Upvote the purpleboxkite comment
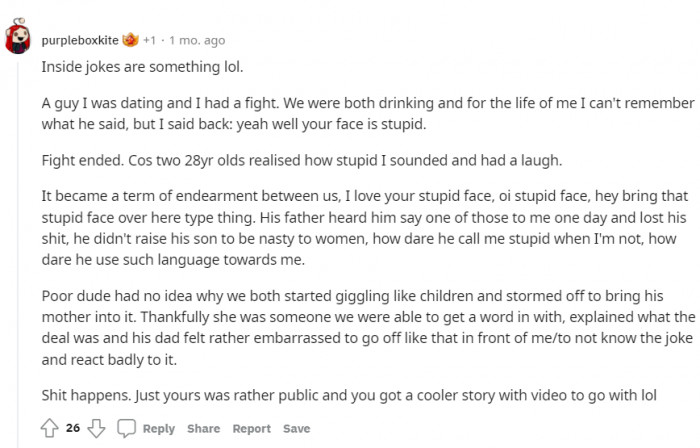Viewport: 700px width, 448px height. point(49,428)
